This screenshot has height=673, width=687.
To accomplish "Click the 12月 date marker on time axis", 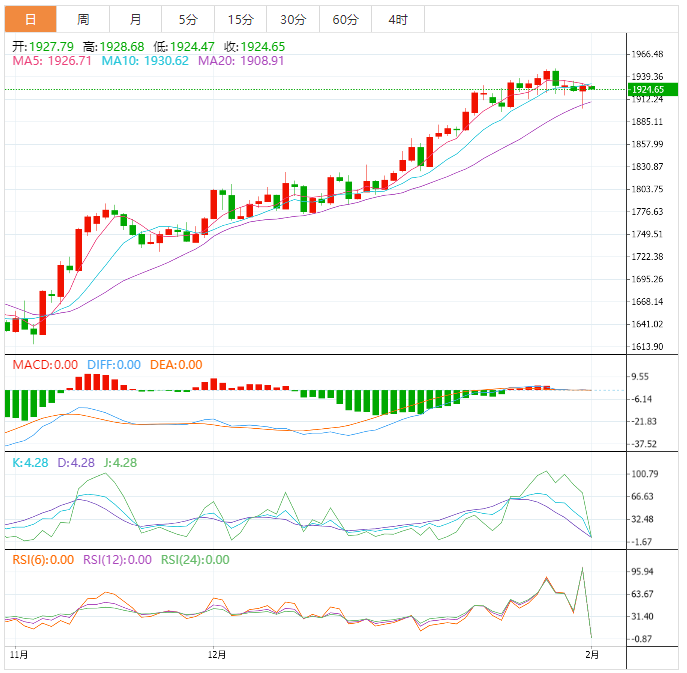I will click(217, 656).
